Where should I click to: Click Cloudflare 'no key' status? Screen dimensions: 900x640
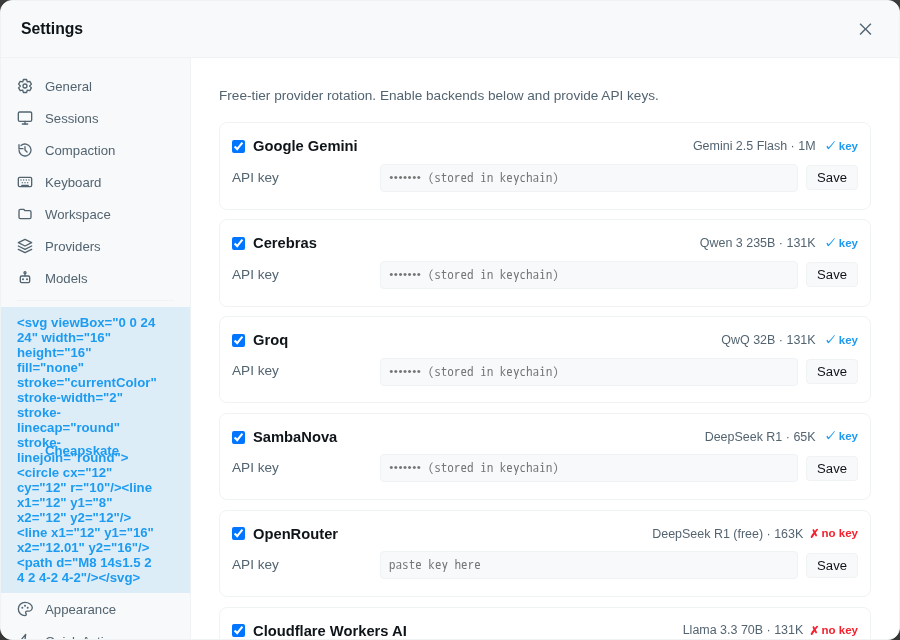833,630
